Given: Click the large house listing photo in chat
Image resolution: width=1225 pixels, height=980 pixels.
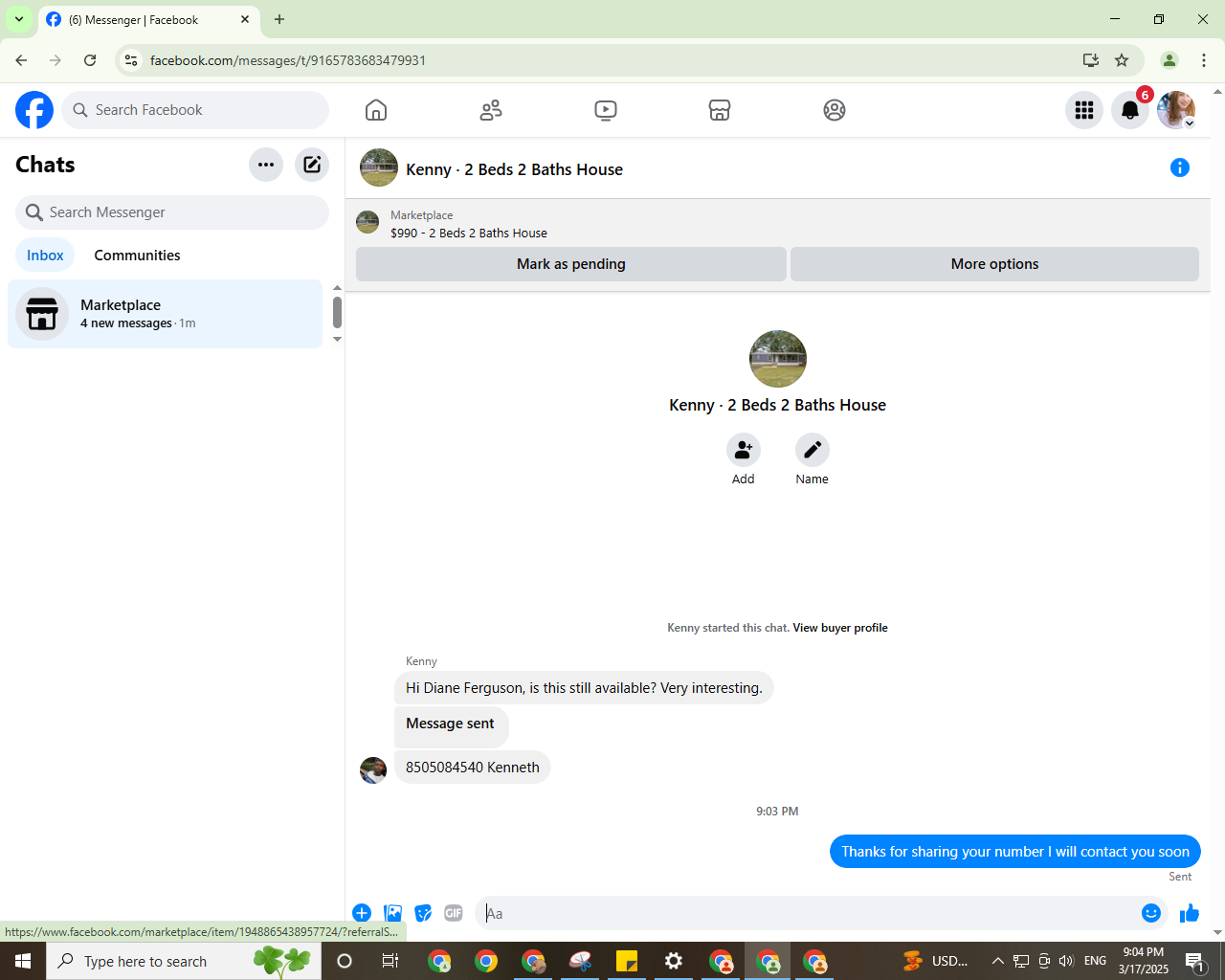Looking at the screenshot, I should tap(778, 359).
